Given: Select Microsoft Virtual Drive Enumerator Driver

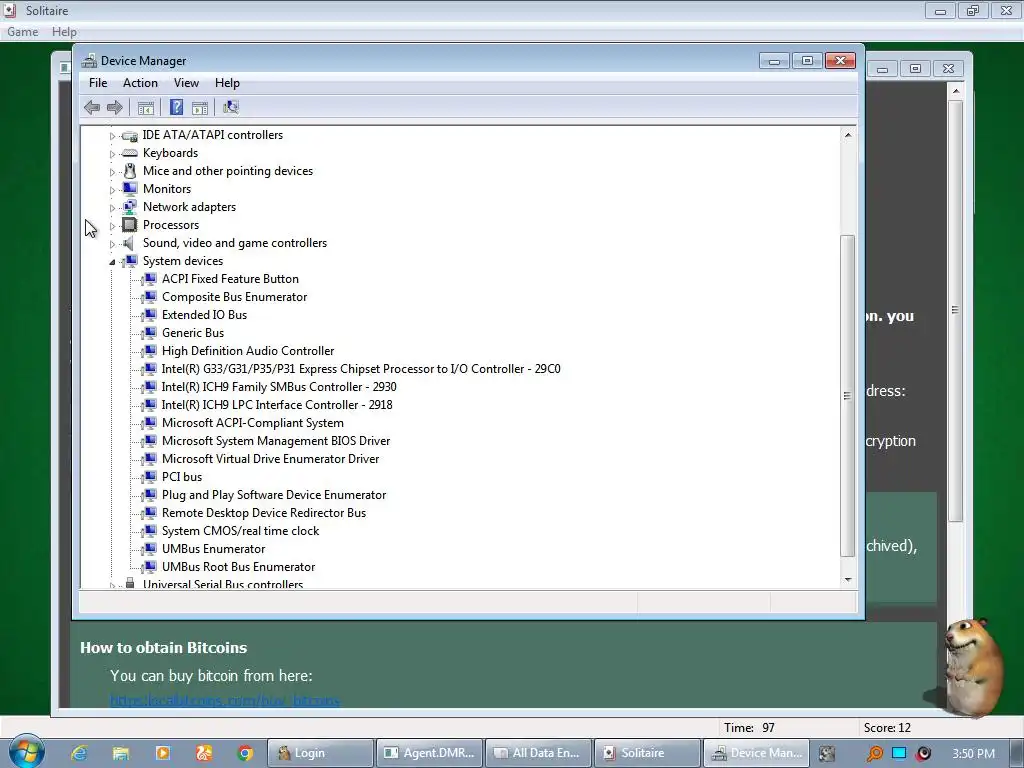Looking at the screenshot, I should pos(270,459).
